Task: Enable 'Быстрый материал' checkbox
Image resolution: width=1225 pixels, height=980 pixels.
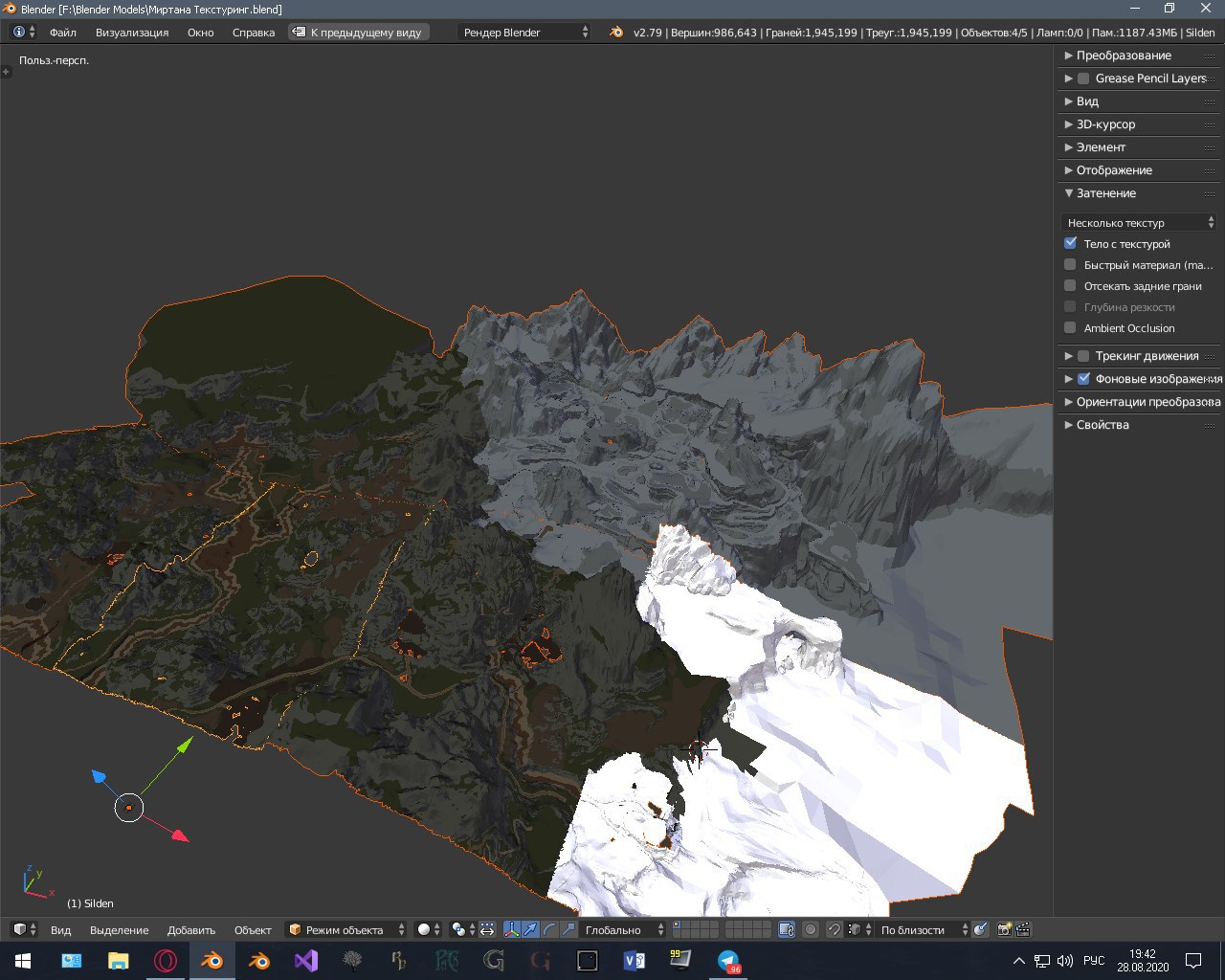Action: pos(1070,264)
